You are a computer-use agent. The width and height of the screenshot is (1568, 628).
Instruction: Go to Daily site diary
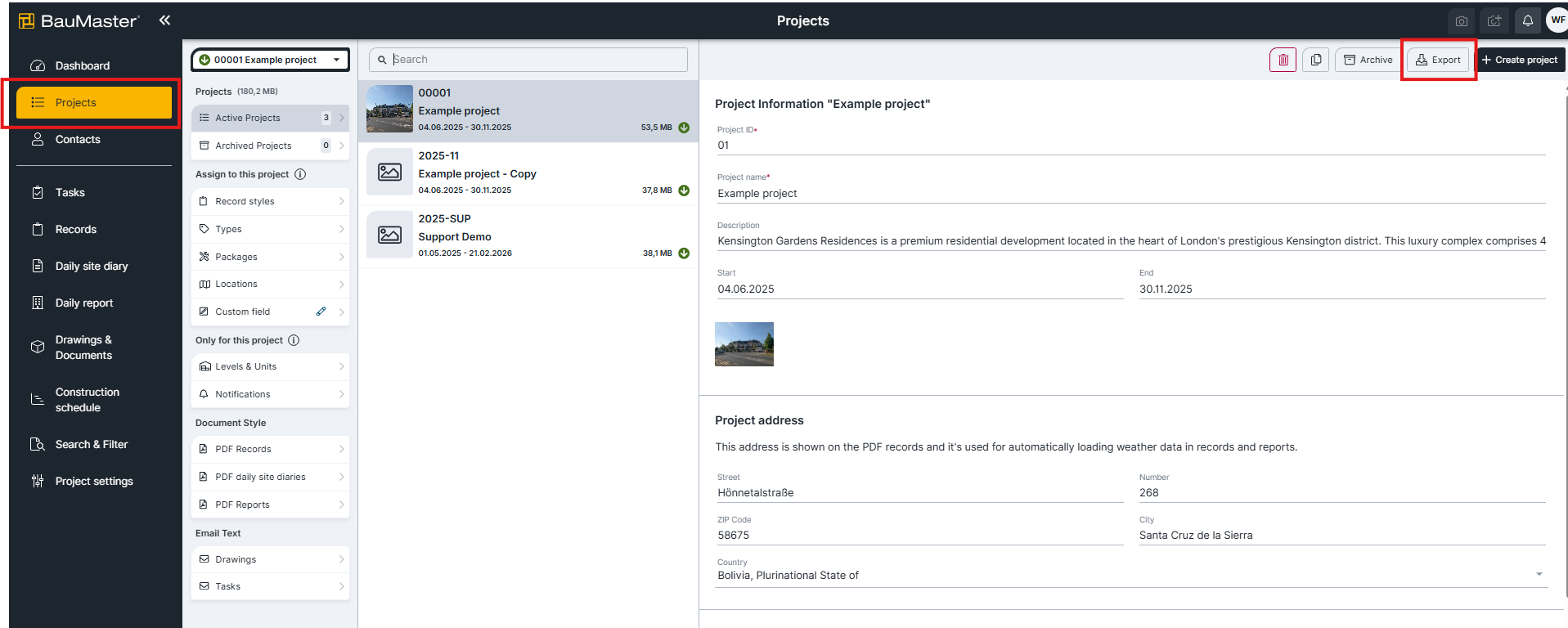[x=91, y=266]
